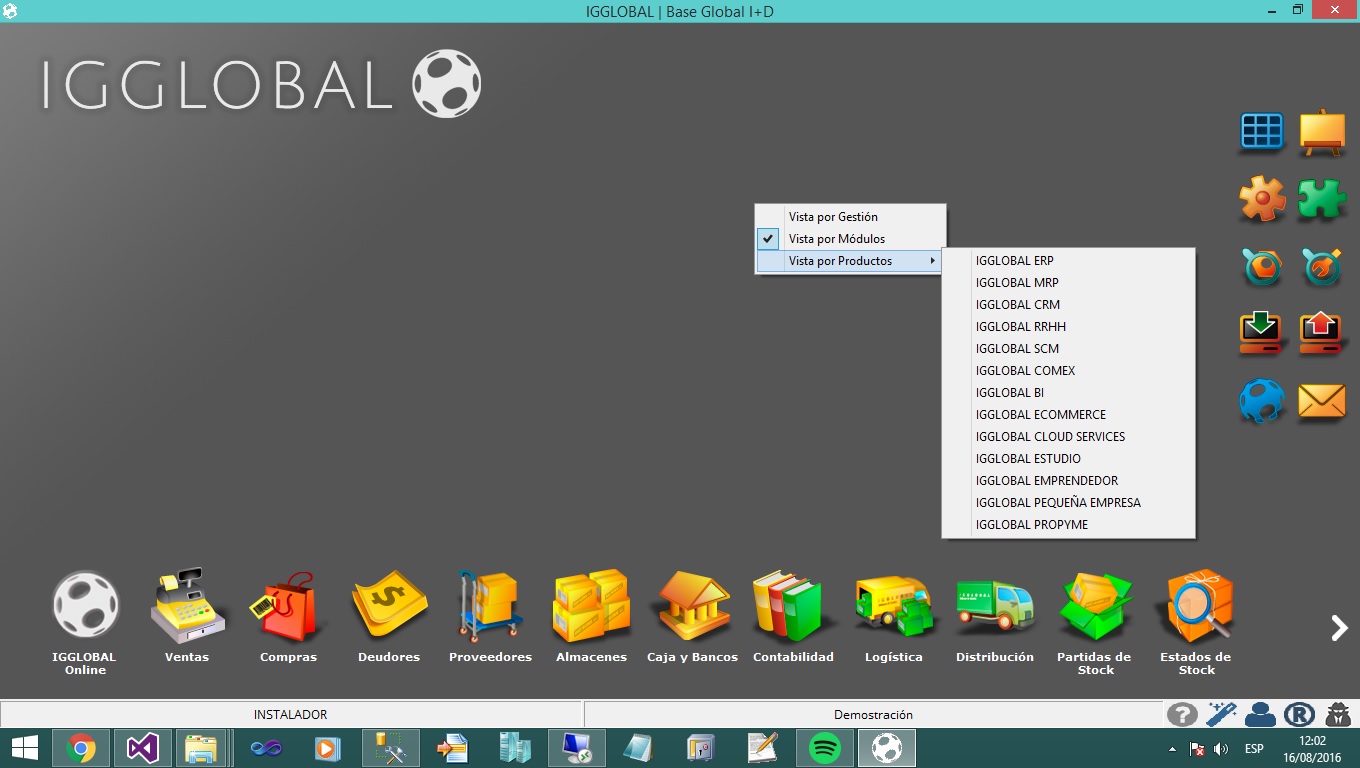Choose IGGLOBAL CRM

[x=1068, y=305]
